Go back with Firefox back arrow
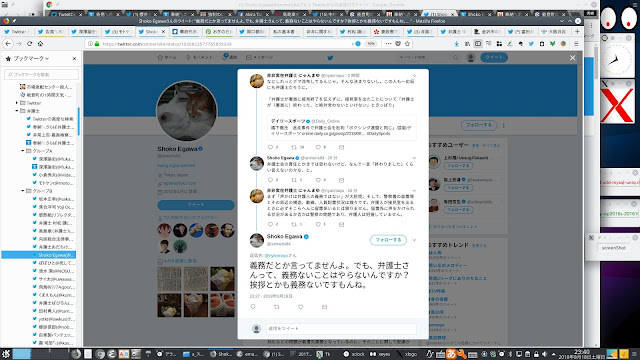 [8, 44]
